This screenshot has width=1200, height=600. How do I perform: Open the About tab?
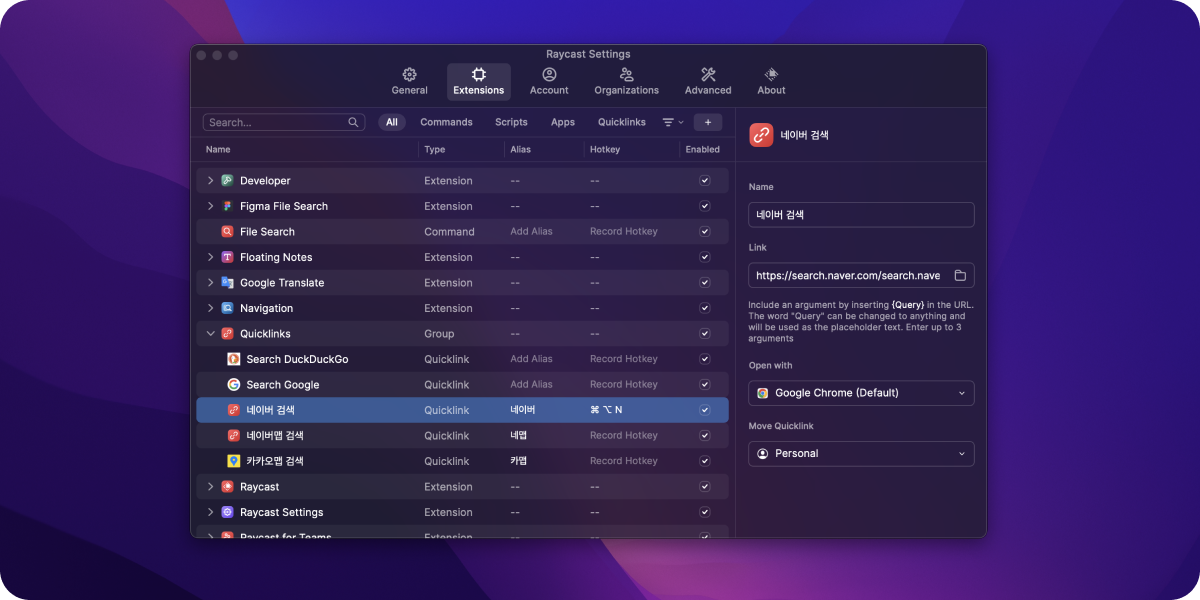(771, 82)
